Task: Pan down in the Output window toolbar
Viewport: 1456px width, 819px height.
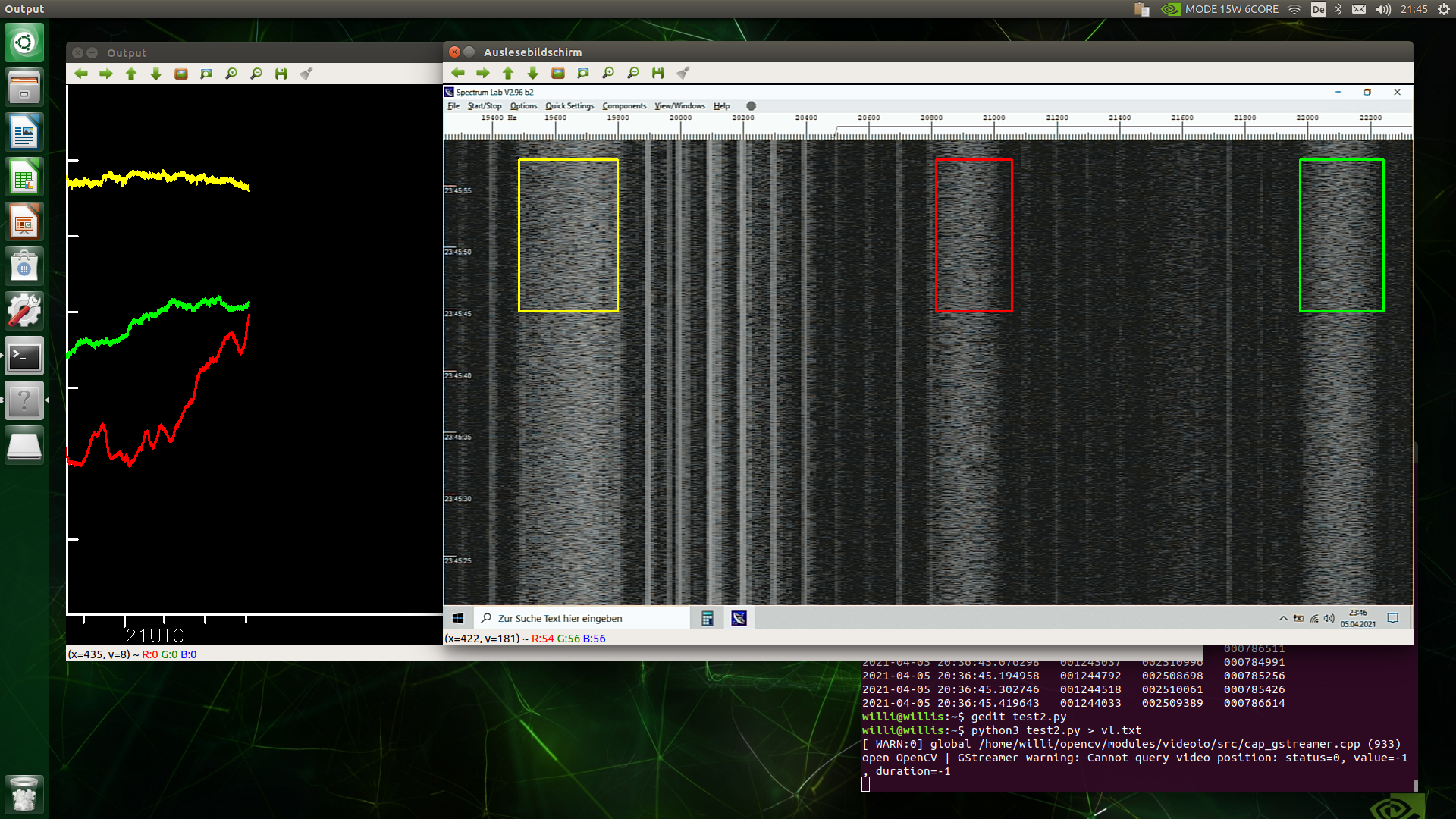Action: [x=156, y=74]
